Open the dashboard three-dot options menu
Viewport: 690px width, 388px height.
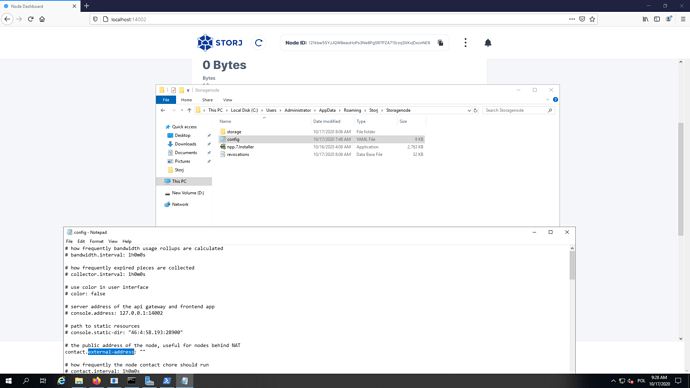(x=465, y=43)
